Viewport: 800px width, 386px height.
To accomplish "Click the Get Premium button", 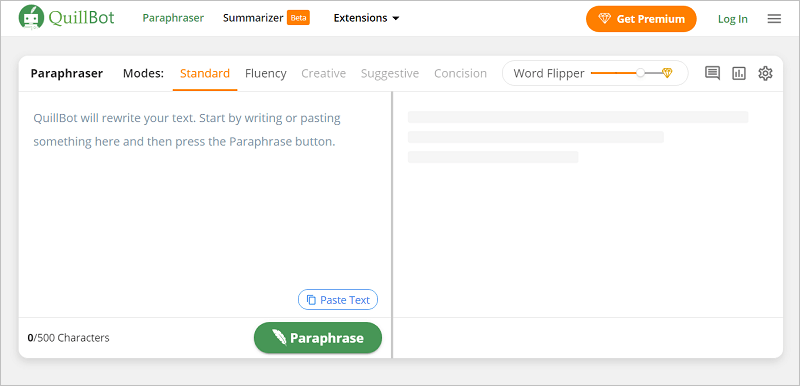I will pos(641,19).
